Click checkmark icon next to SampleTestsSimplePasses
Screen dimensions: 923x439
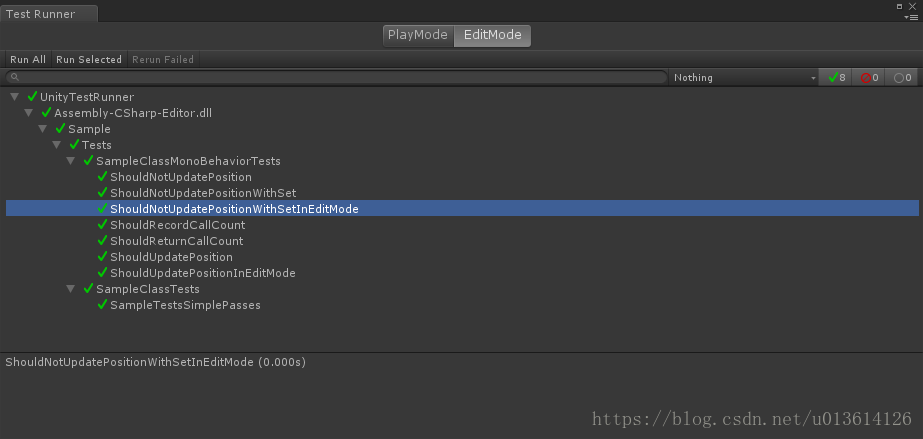click(x=103, y=305)
